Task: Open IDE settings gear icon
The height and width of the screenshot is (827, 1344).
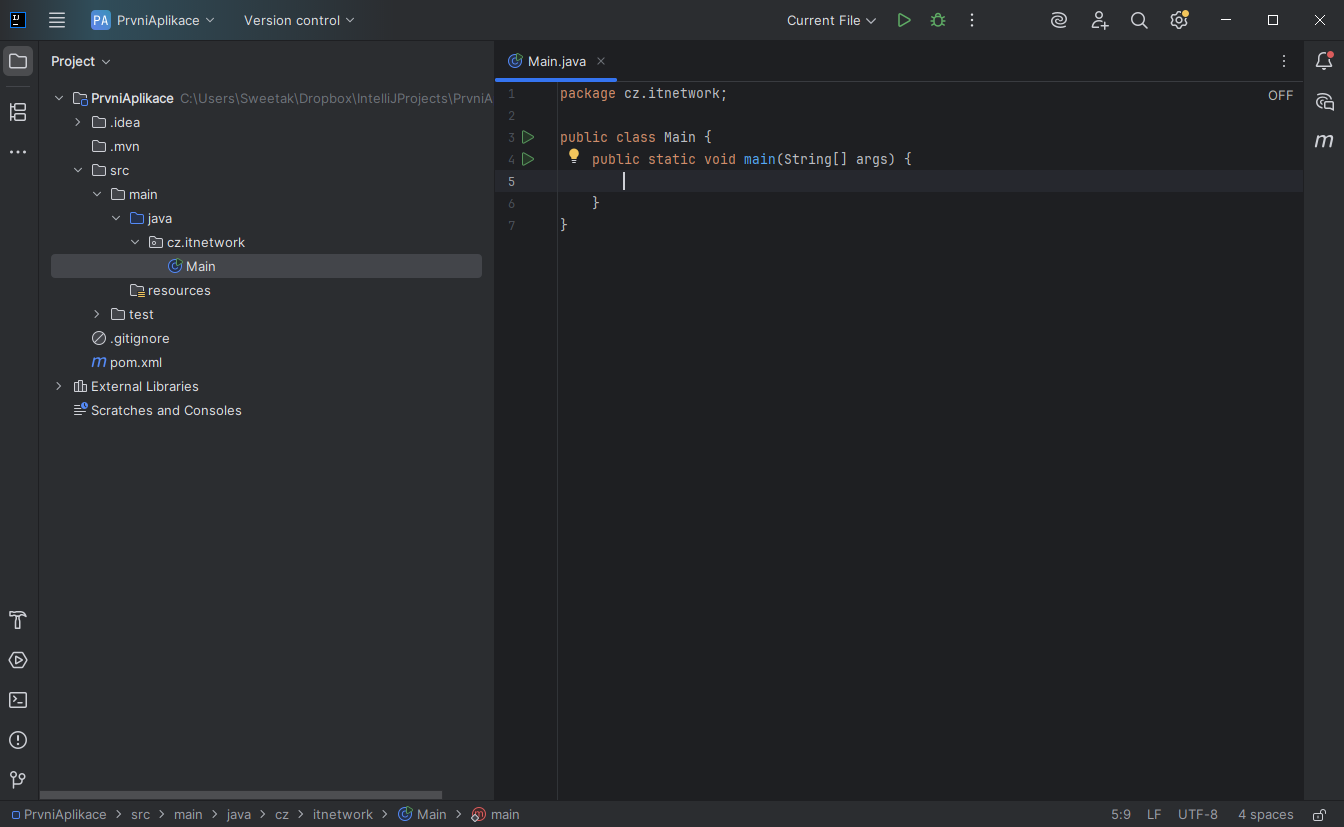Action: click(1179, 20)
